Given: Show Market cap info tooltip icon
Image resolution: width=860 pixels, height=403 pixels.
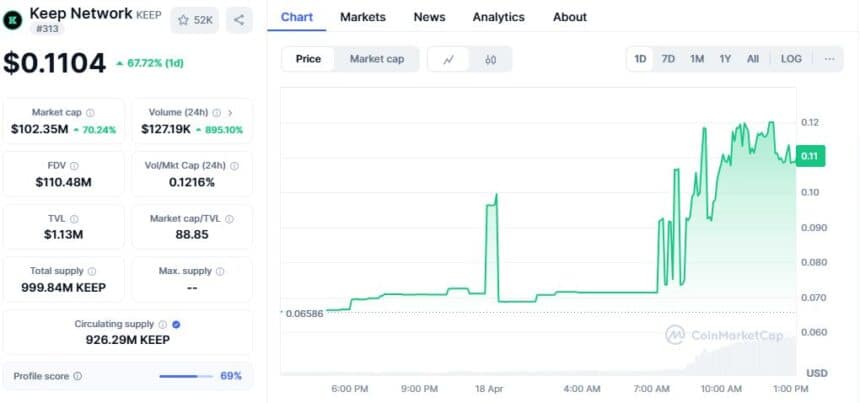Looking at the screenshot, I should pos(90,113).
